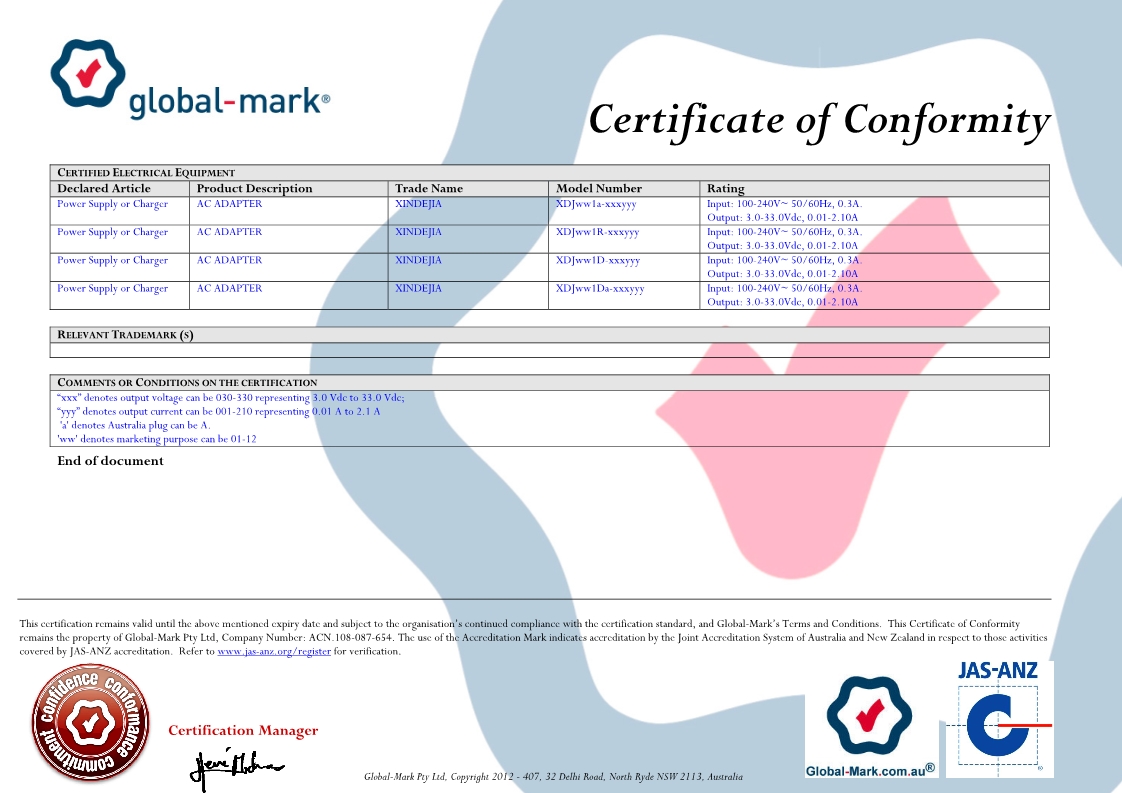Open the www.jas-anz.org/register link
Screen dimensions: 1122x793
coord(274,651)
